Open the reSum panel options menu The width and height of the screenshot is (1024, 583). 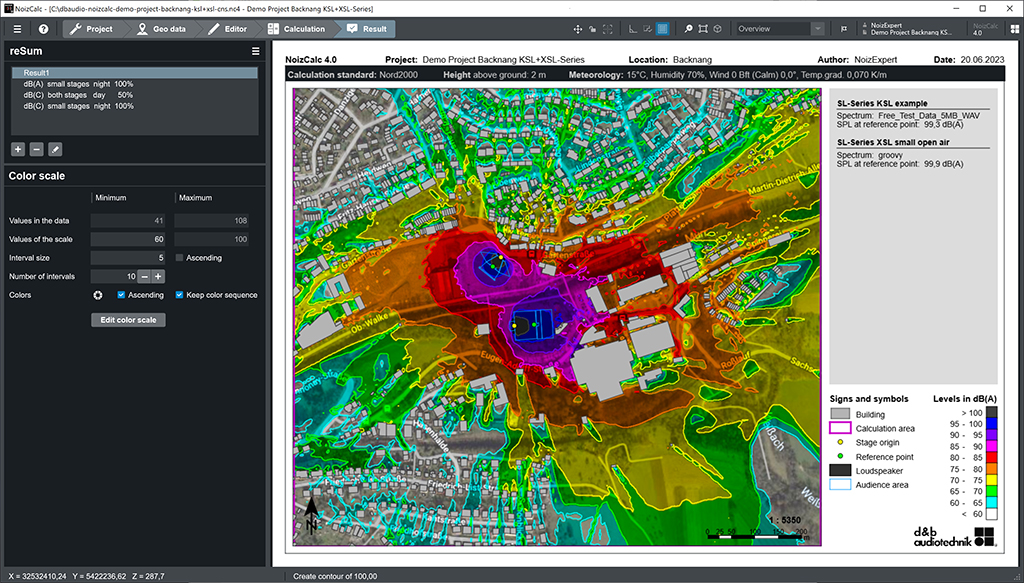(256, 51)
